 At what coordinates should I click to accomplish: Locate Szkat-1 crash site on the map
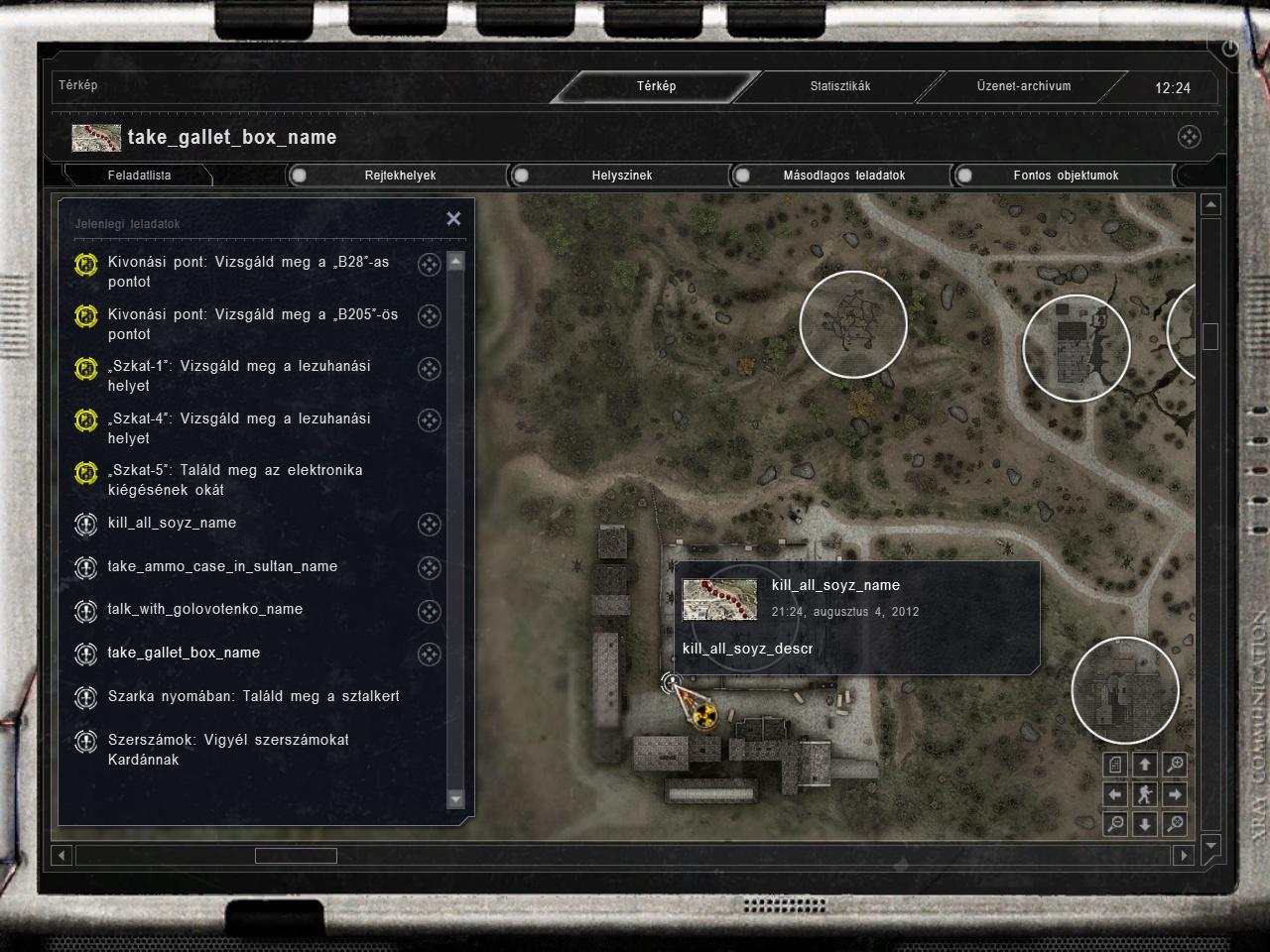click(429, 369)
